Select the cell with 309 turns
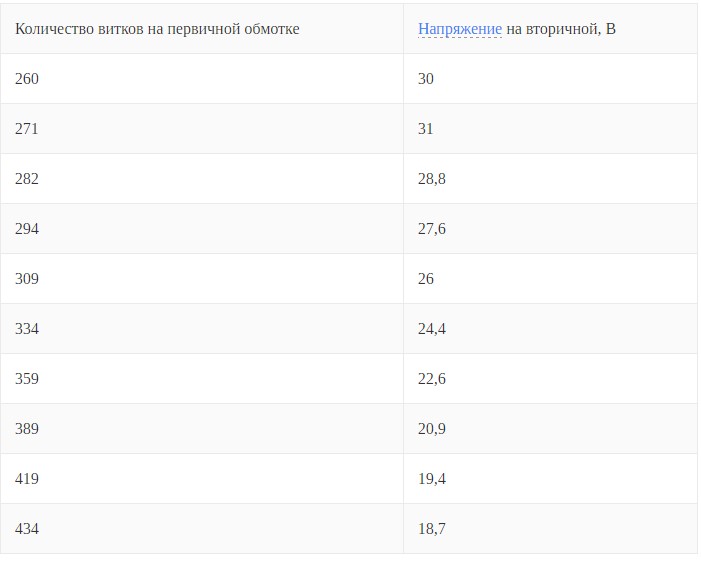701x562 pixels. [27, 279]
